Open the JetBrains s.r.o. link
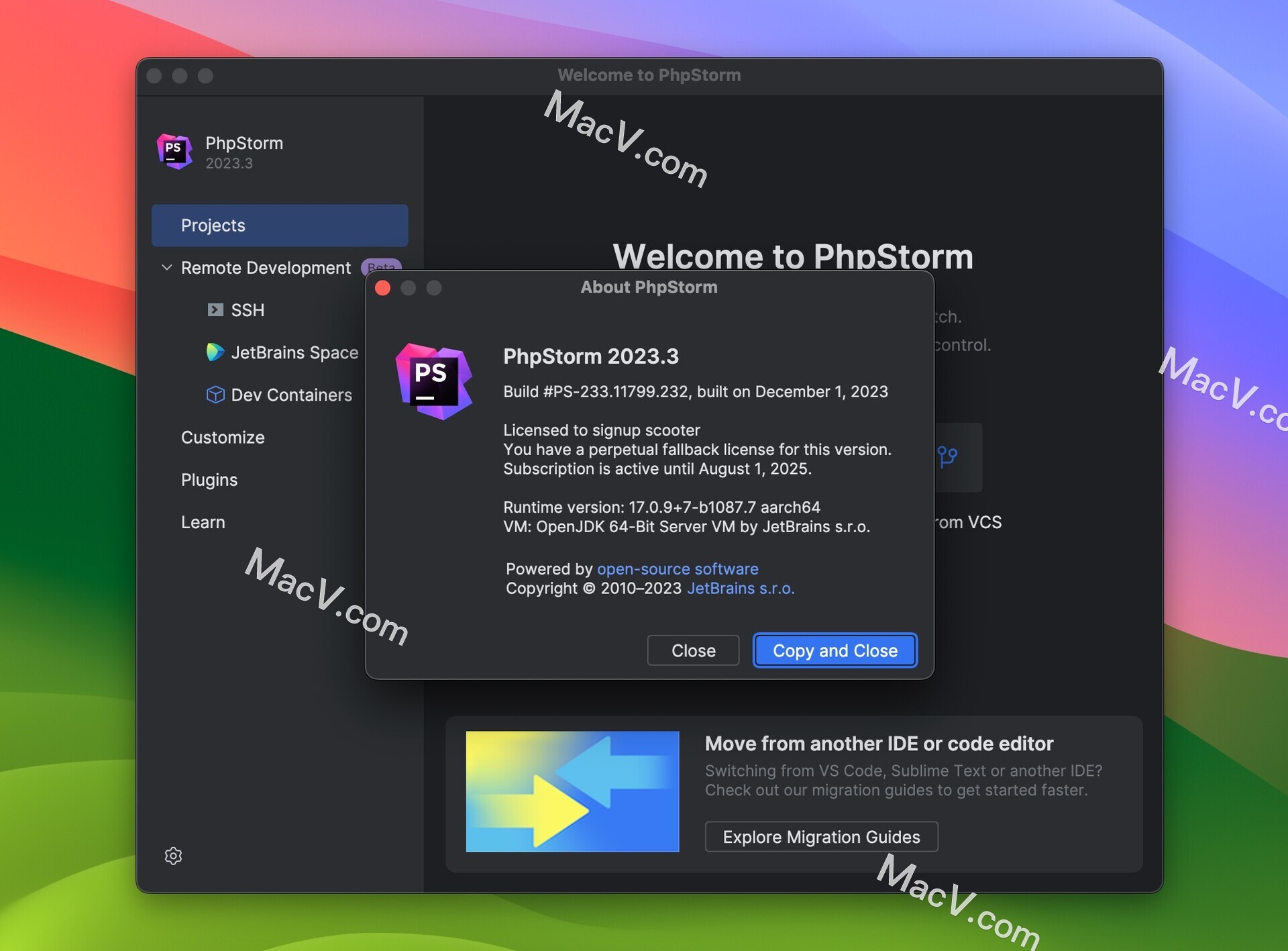Screen dimensions: 1288x951 [741, 588]
